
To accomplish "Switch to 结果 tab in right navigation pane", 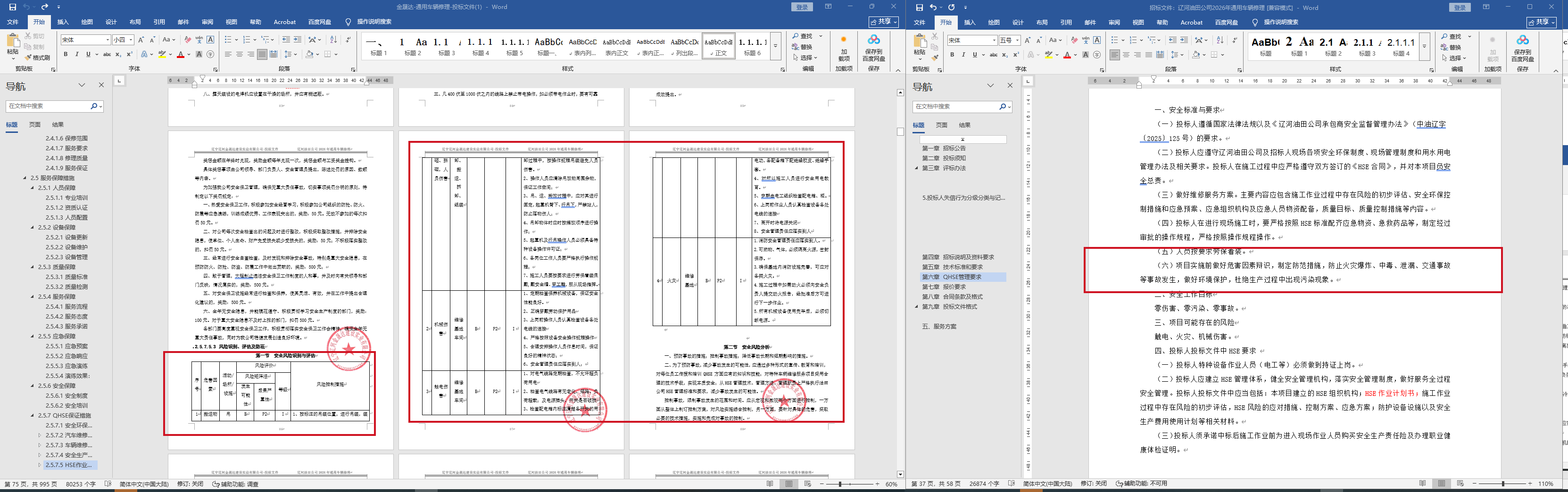I will click(x=965, y=125).
